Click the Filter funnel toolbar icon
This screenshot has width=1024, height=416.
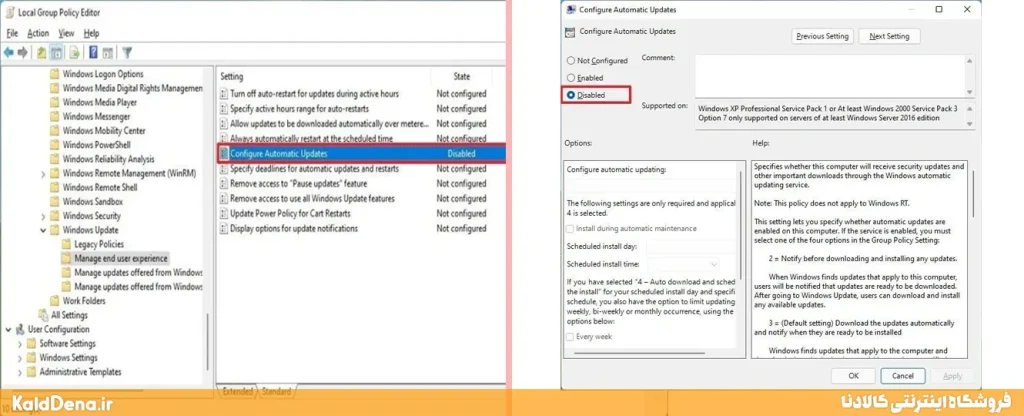127,52
